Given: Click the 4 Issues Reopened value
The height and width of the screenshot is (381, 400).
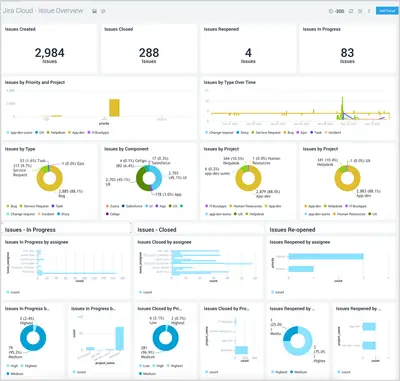Looking at the screenshot, I should pyautogui.click(x=248, y=53).
